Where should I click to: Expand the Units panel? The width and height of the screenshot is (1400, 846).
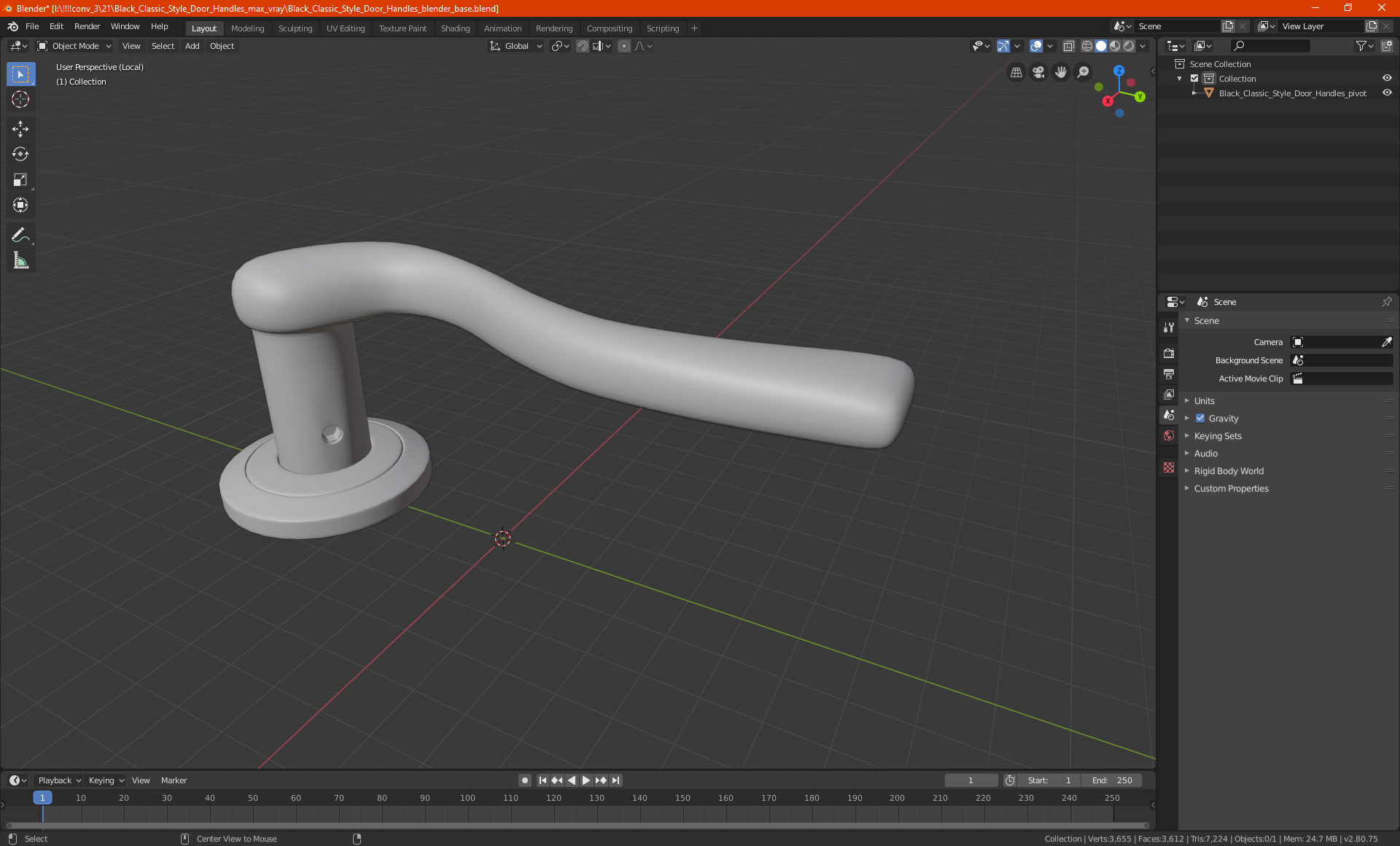(1204, 401)
